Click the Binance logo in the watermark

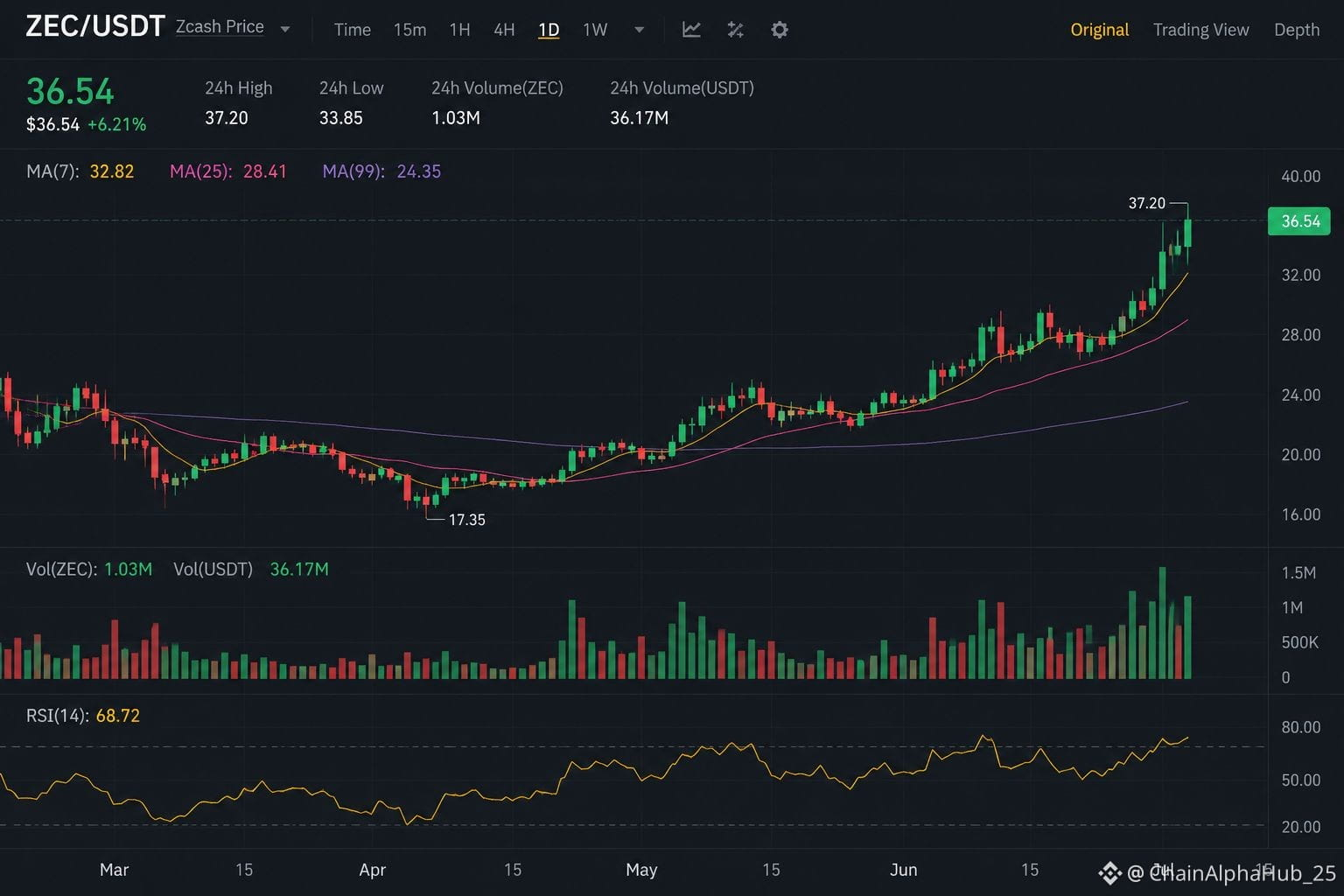coord(1109,872)
